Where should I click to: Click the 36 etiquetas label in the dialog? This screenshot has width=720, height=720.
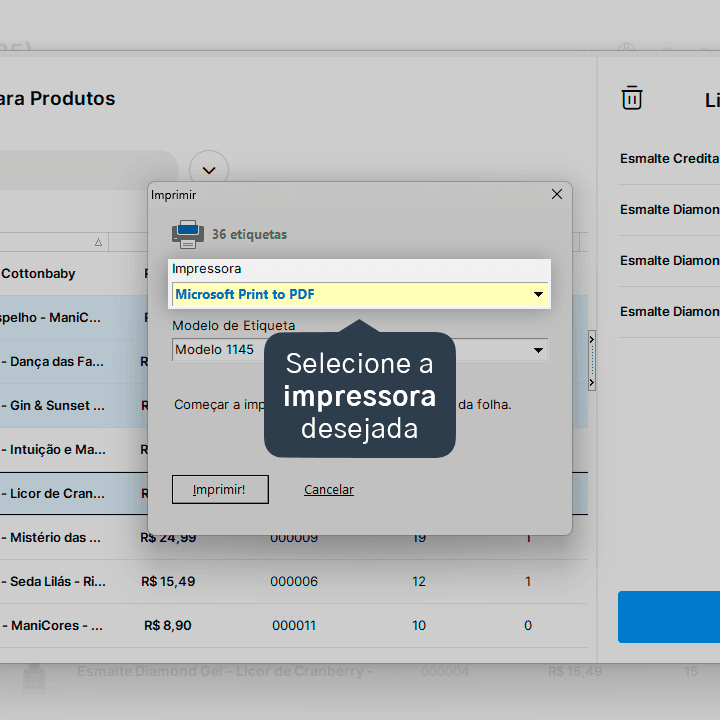249,235
